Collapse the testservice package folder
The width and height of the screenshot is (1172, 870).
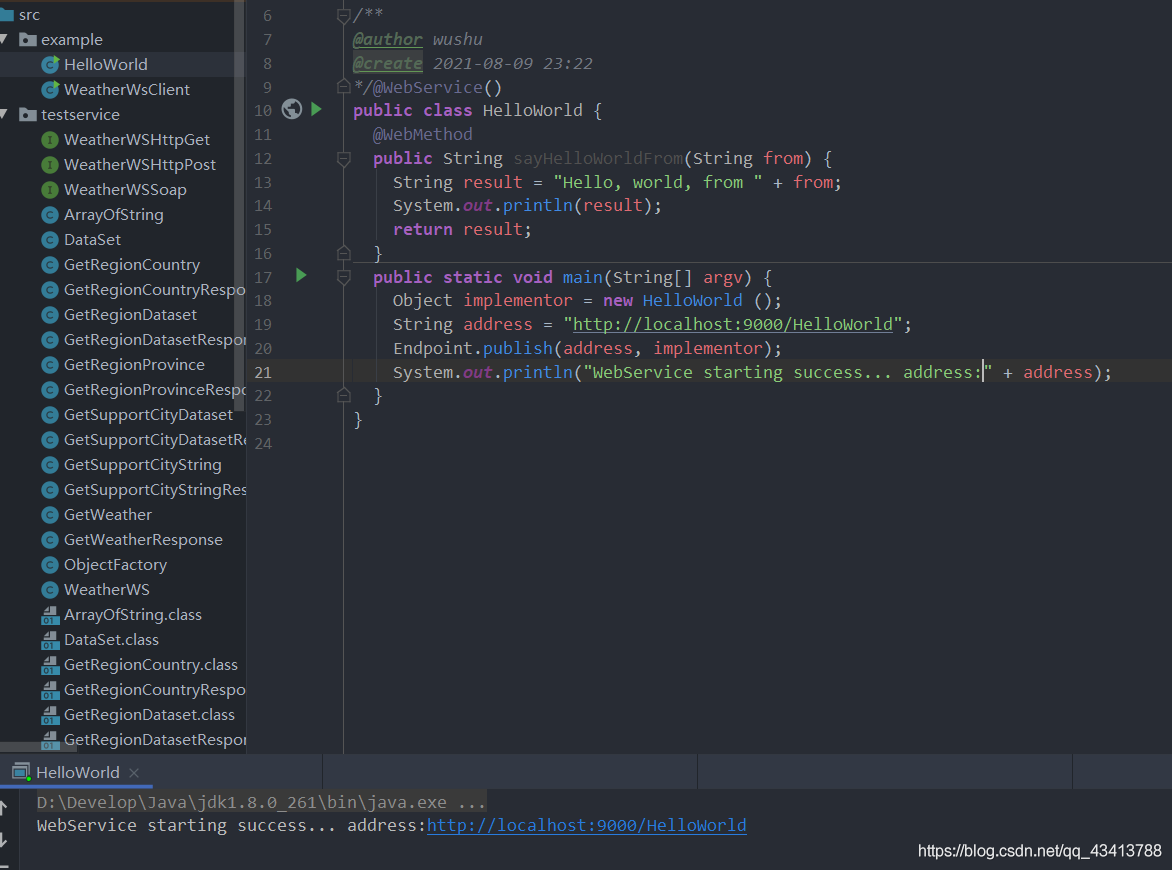click(x=4, y=114)
